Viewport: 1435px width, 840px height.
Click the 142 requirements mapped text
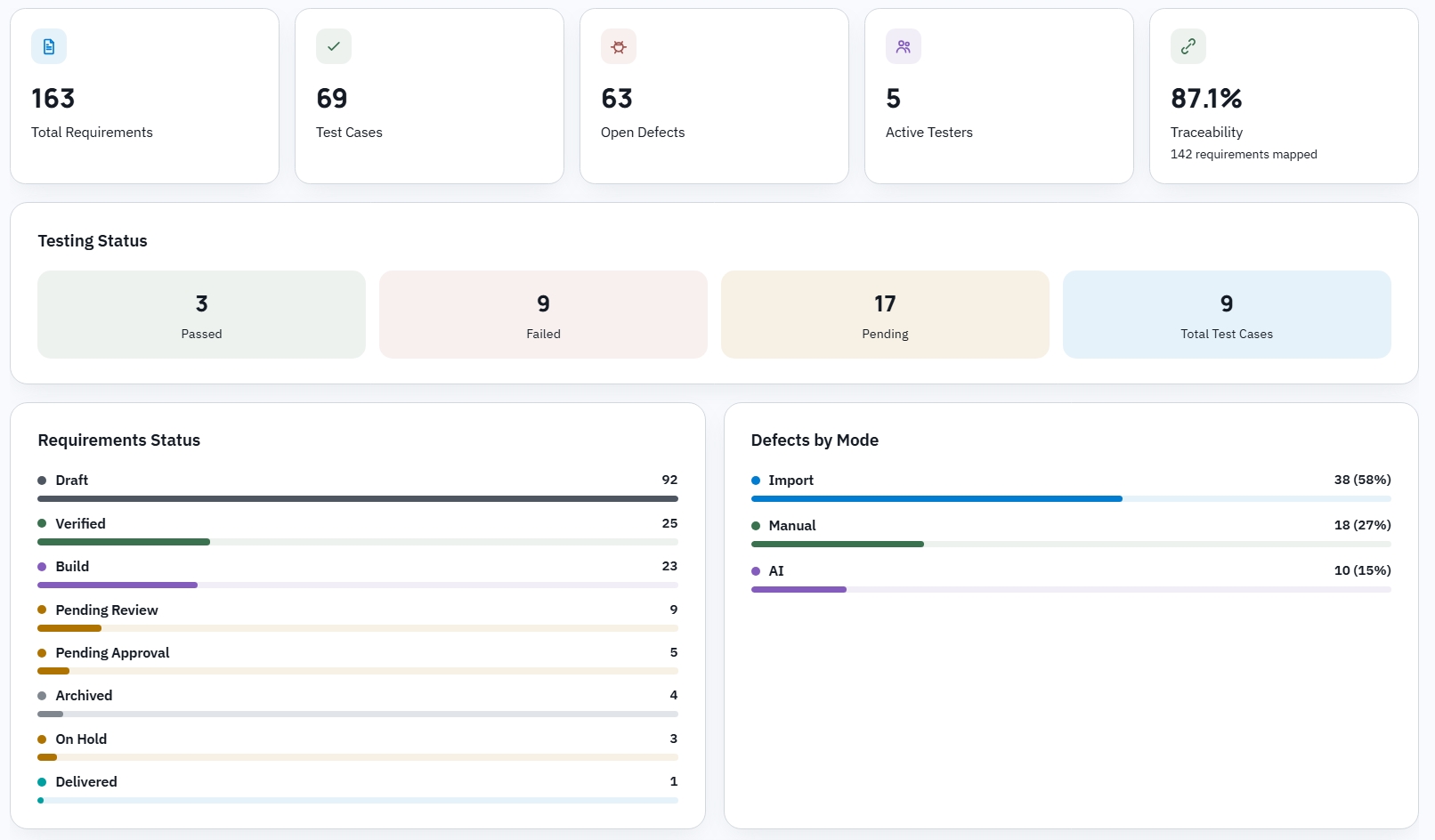tap(1244, 154)
